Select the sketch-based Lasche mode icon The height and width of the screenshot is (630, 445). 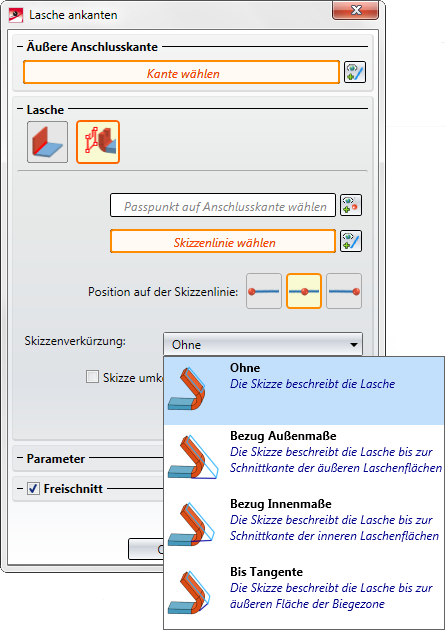click(x=98, y=142)
